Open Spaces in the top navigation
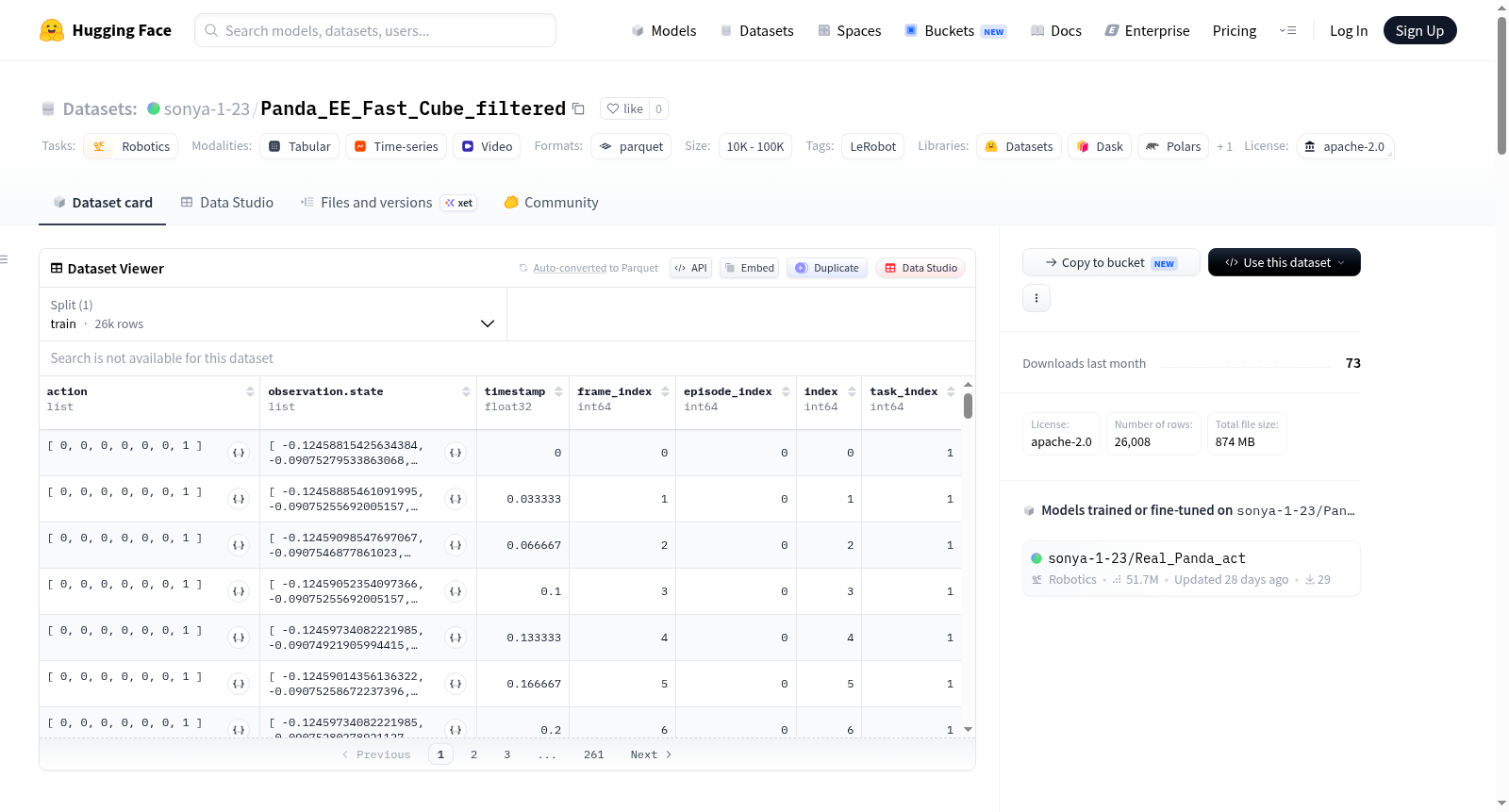The width and height of the screenshot is (1509, 812). (849, 31)
